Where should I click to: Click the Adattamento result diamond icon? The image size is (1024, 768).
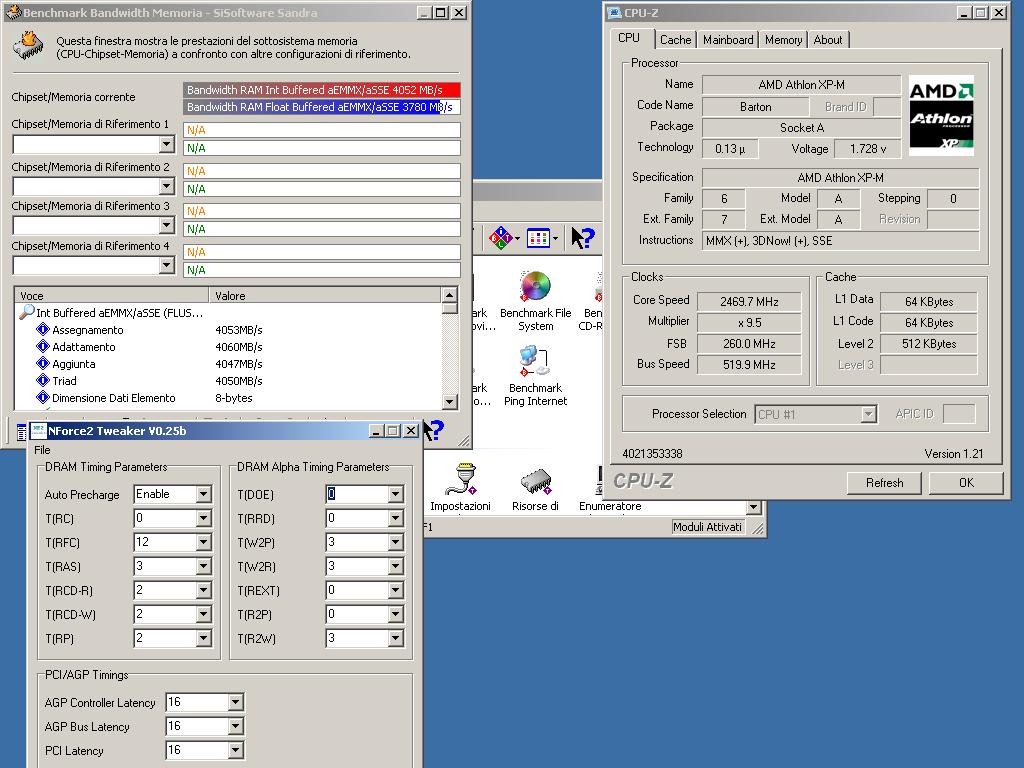(43, 346)
